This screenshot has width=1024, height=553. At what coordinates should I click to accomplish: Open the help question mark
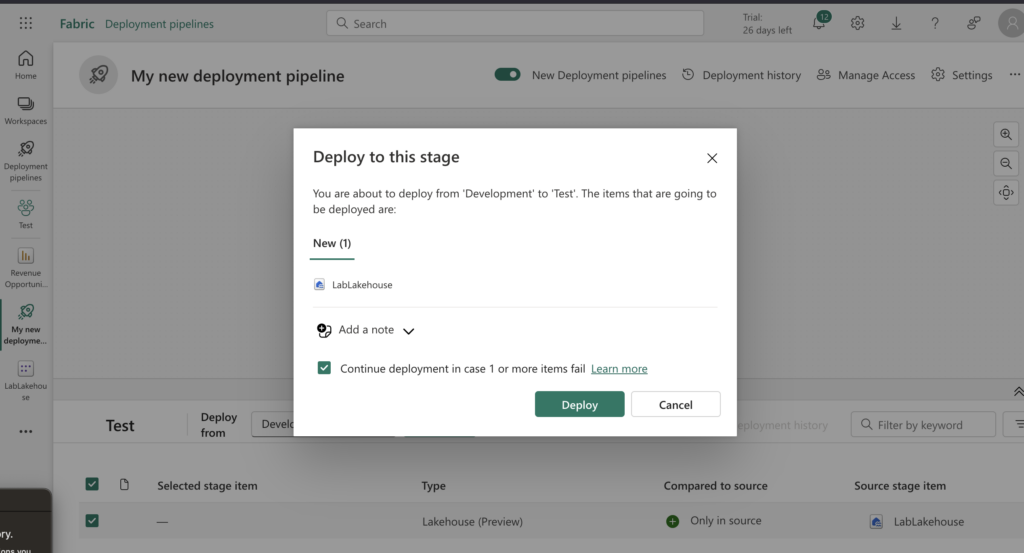pyautogui.click(x=935, y=24)
